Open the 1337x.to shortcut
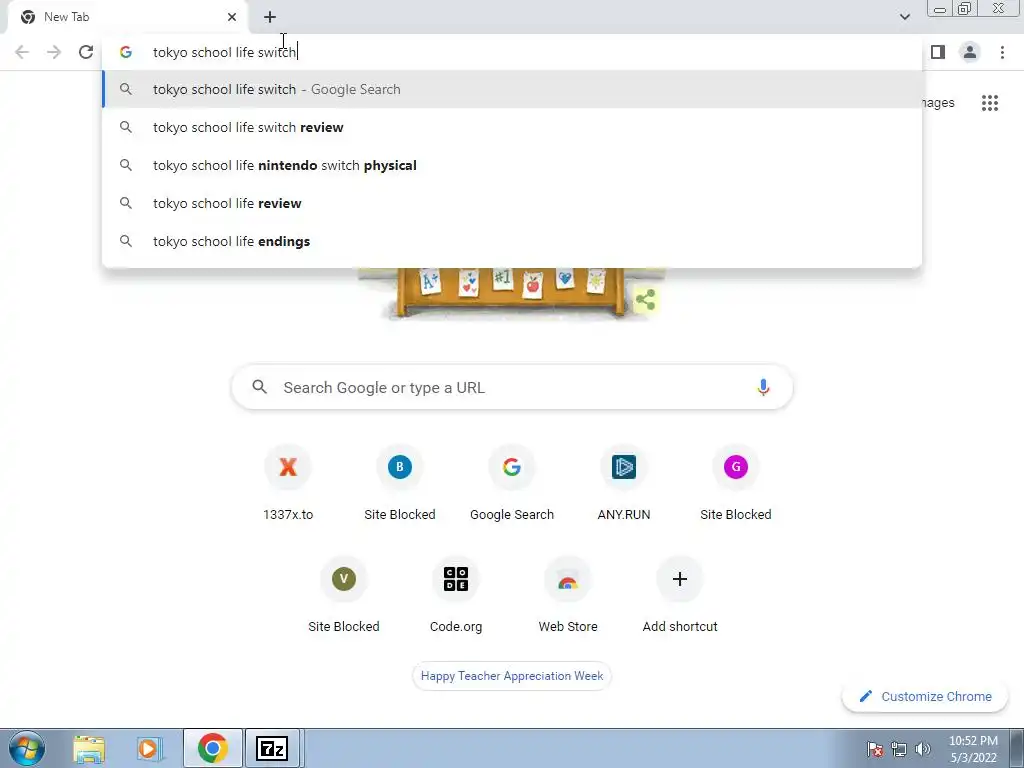Image resolution: width=1024 pixels, height=768 pixels. [x=288, y=483]
